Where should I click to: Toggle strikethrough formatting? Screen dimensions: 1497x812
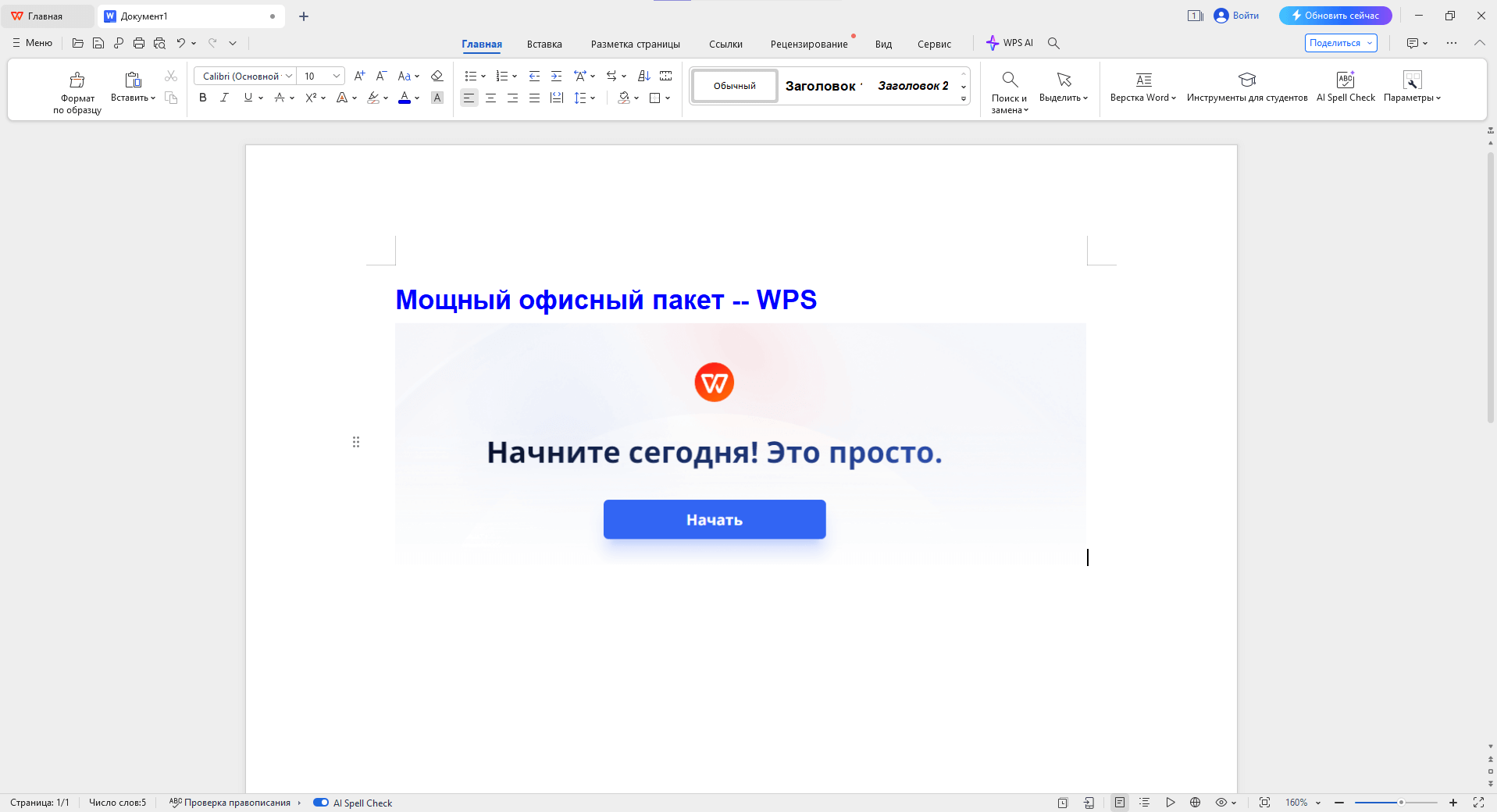pyautogui.click(x=280, y=98)
